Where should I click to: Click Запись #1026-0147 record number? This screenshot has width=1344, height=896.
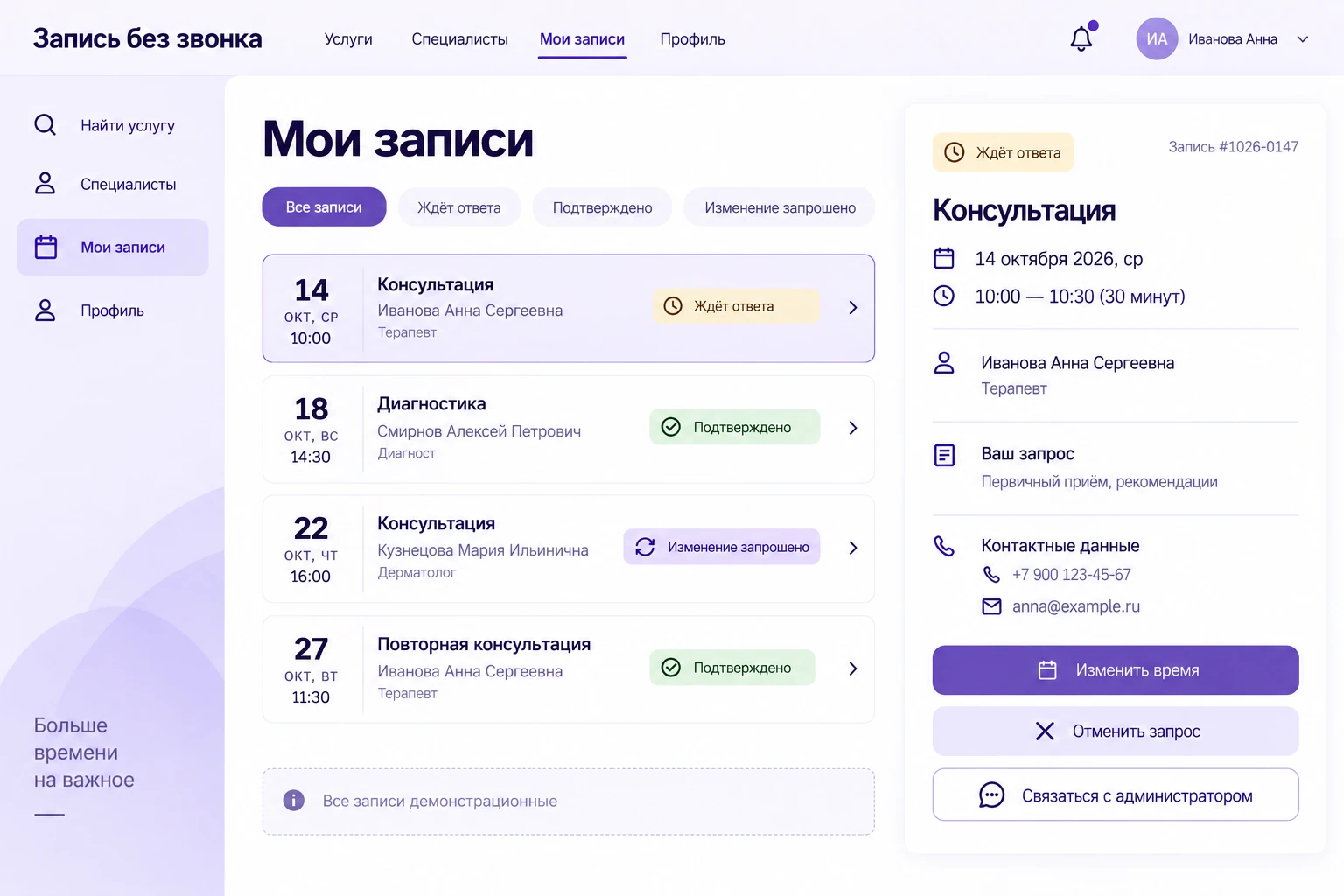[1234, 147]
